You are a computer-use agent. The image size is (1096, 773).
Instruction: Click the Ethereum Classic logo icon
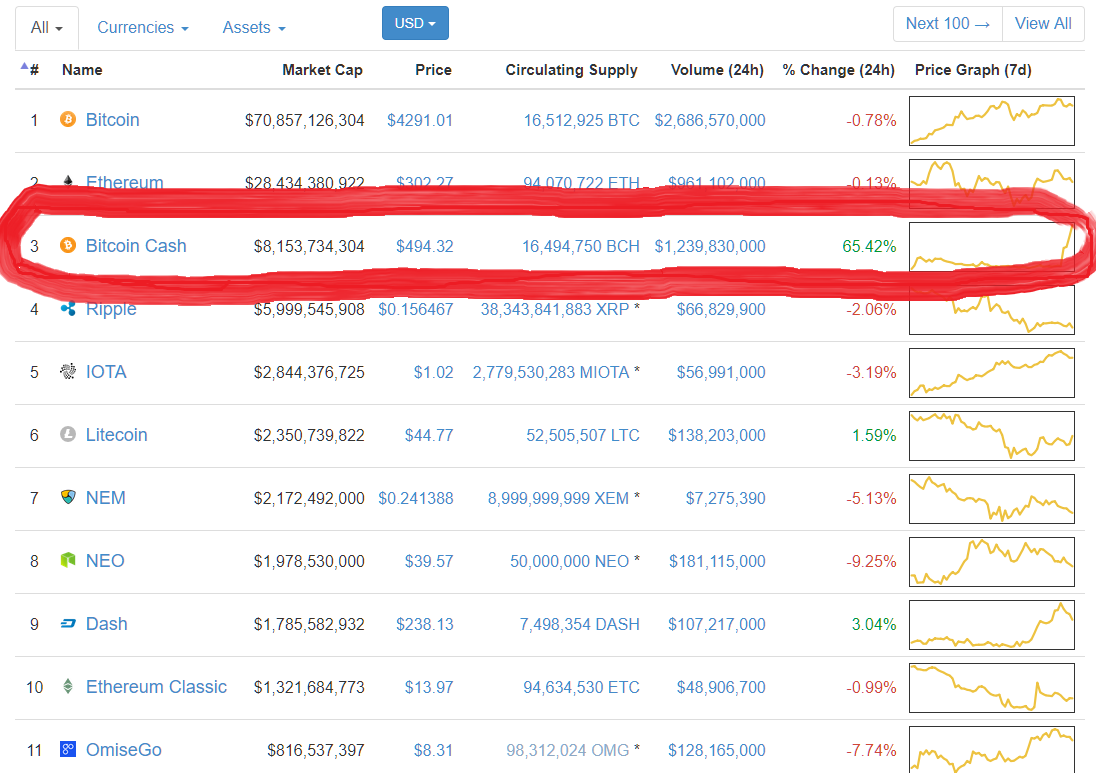coord(67,687)
